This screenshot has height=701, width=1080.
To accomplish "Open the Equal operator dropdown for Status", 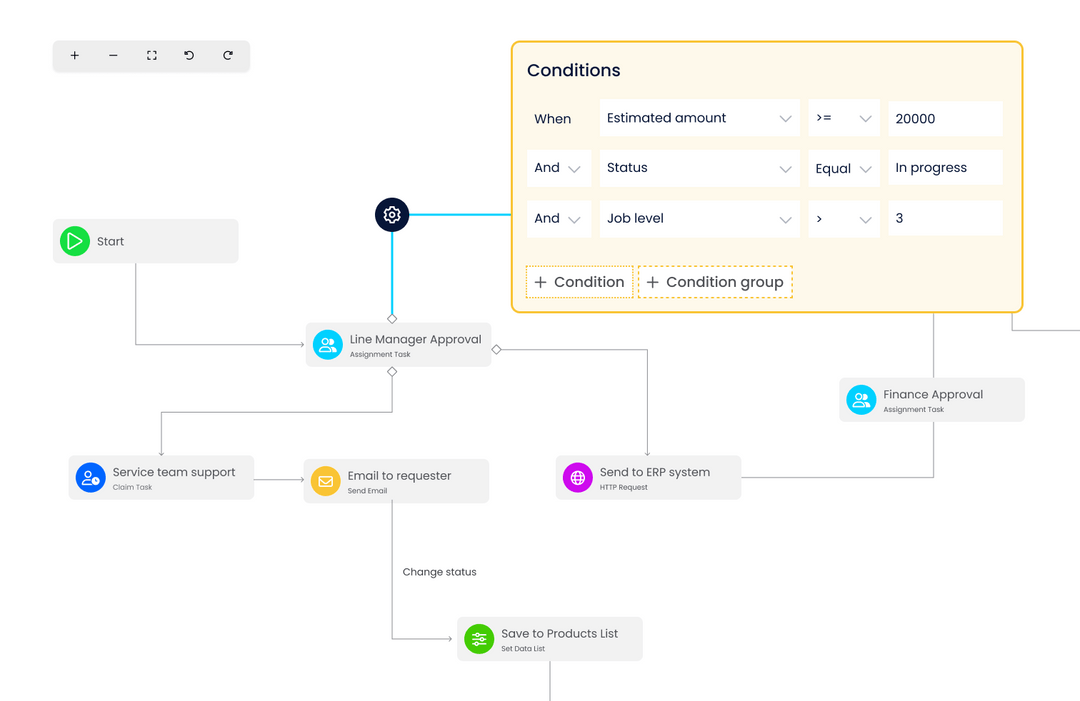I will point(866,168).
